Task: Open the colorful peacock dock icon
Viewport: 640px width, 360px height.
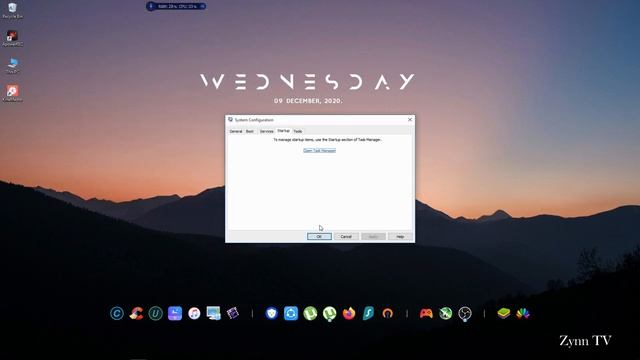Action: point(523,313)
